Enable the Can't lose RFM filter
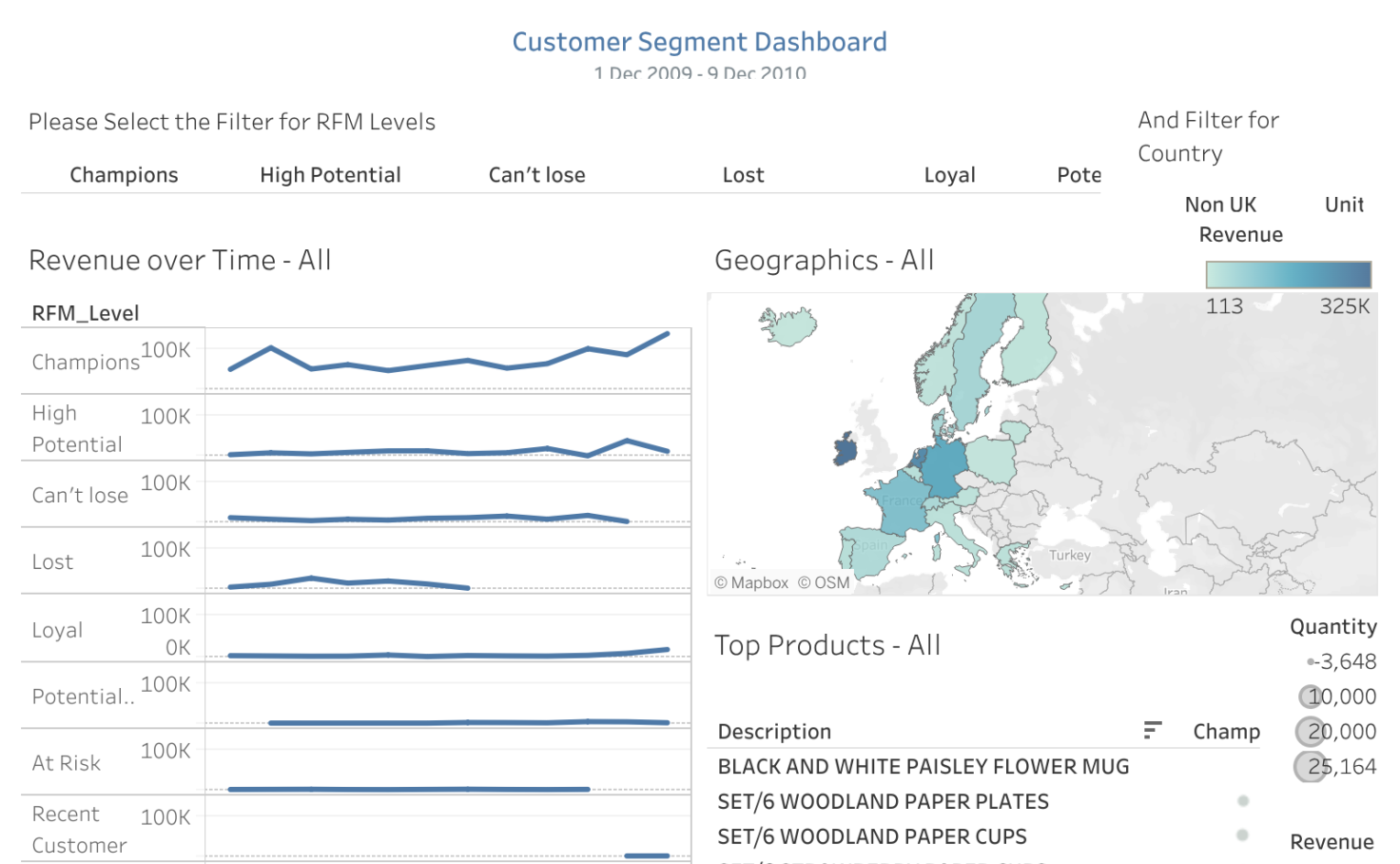1400x864 pixels. pyautogui.click(x=536, y=174)
